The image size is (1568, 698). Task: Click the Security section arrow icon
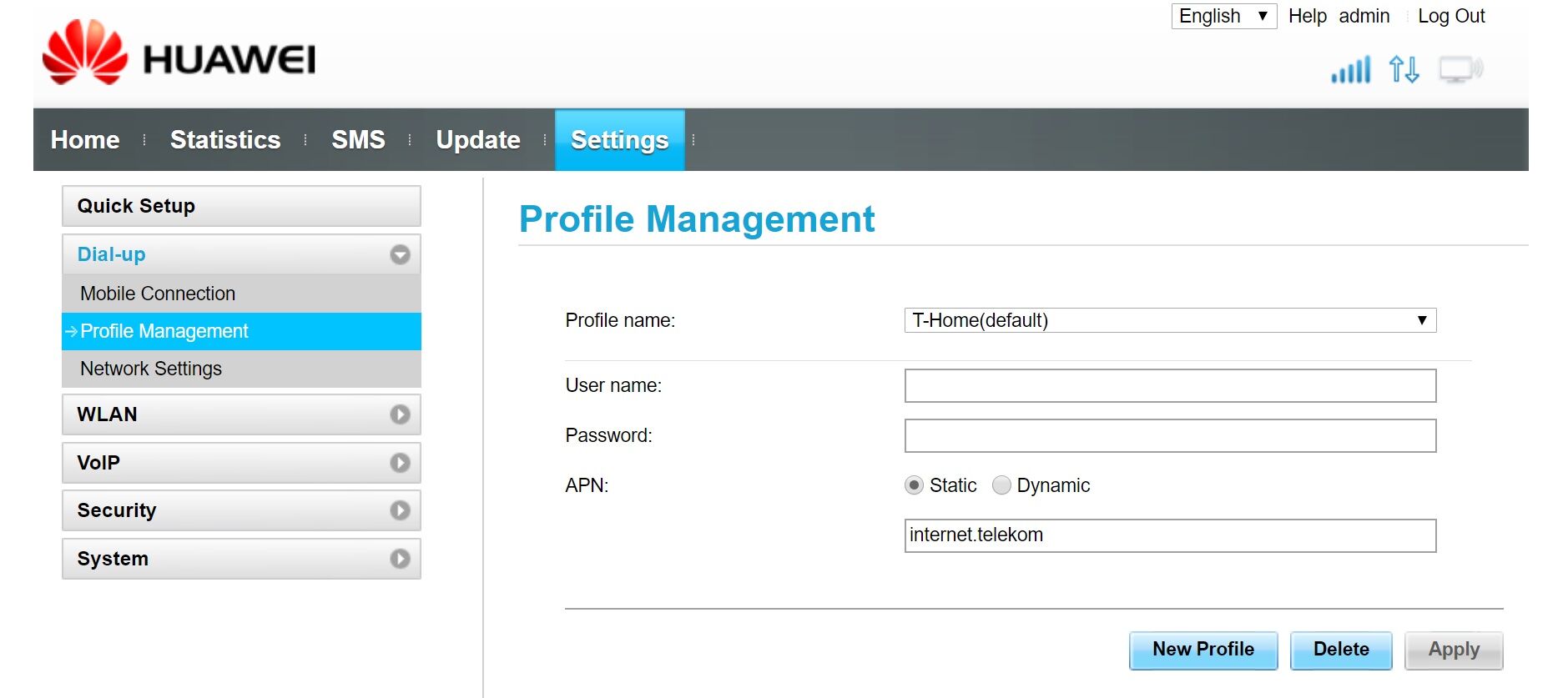pyautogui.click(x=400, y=510)
